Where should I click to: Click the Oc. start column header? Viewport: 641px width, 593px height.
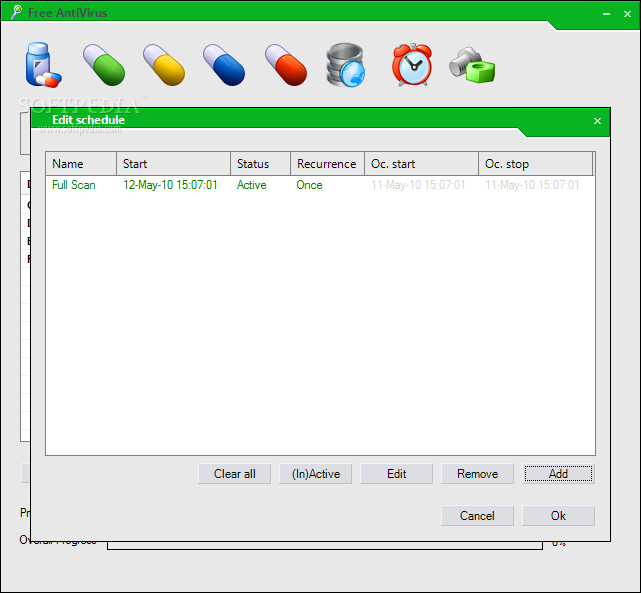click(x=421, y=164)
